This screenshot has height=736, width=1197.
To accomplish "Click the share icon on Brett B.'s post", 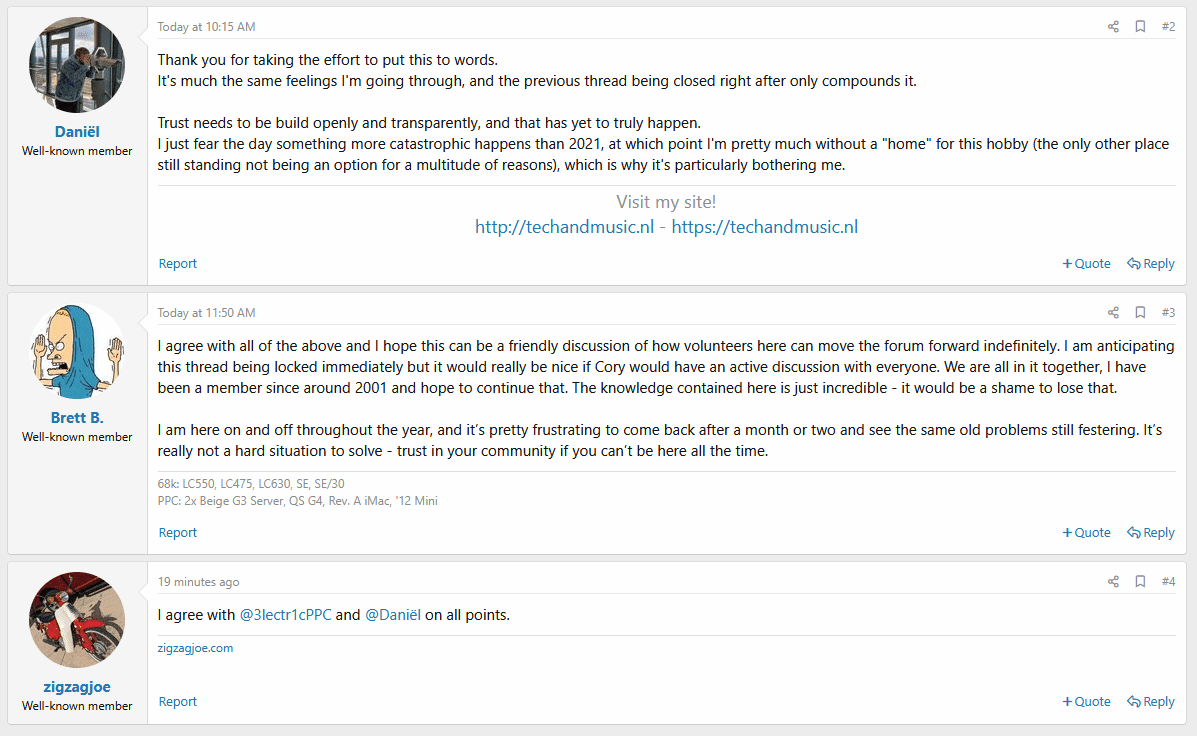I will pyautogui.click(x=1113, y=312).
